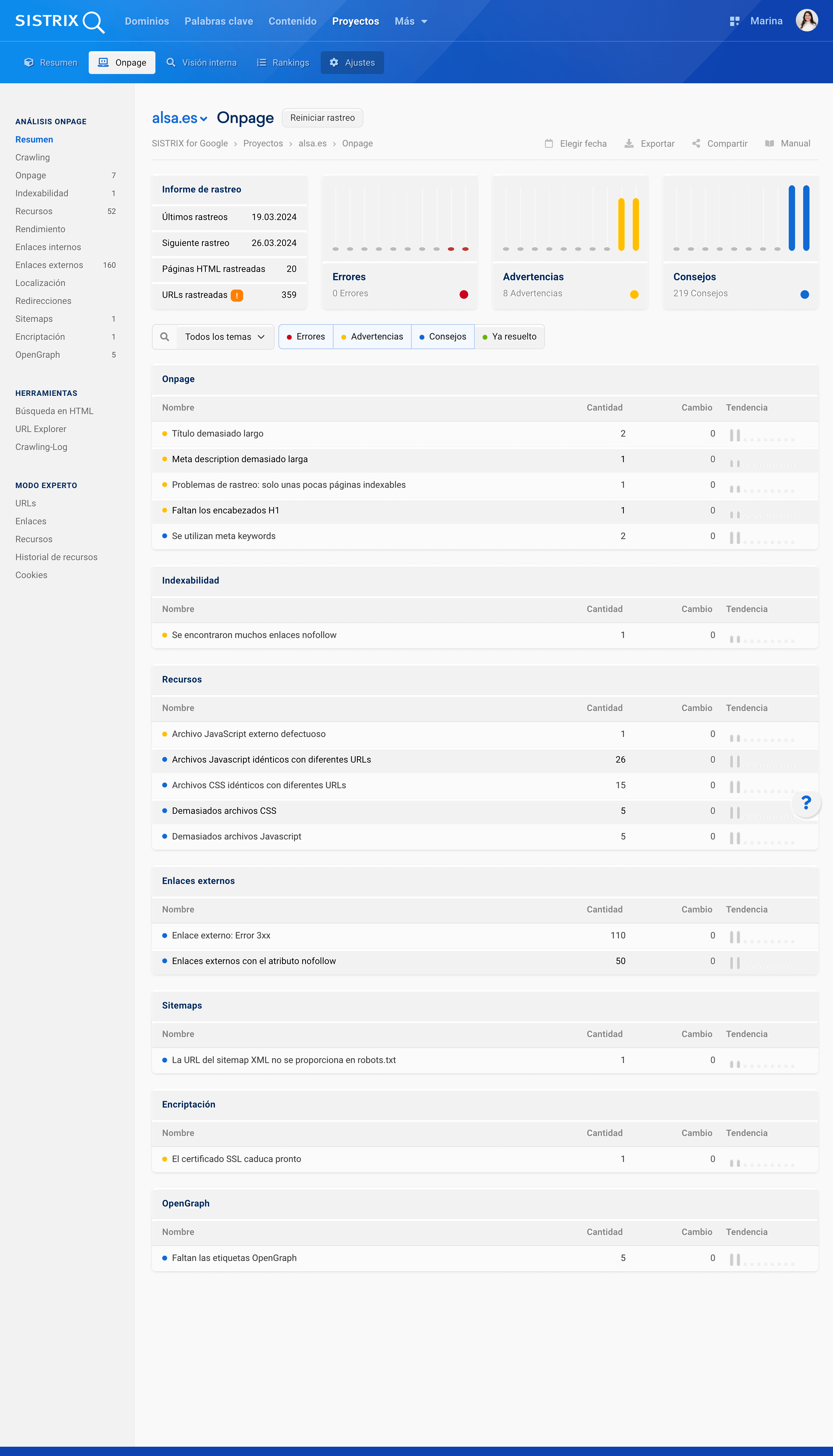This screenshot has height=1456, width=833.
Task: Toggle the Errores filter
Action: coord(306,337)
